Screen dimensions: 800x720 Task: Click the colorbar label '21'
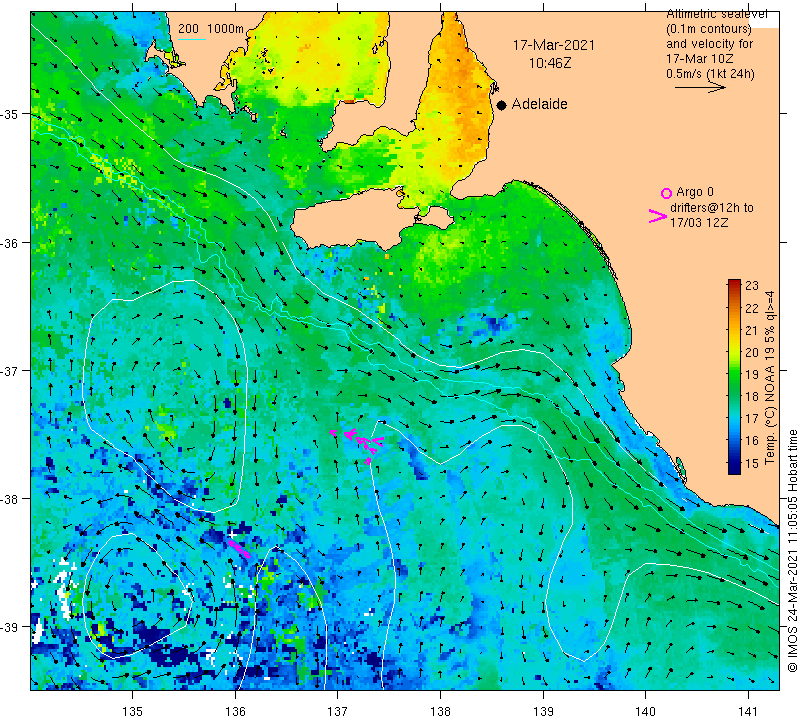752,330
